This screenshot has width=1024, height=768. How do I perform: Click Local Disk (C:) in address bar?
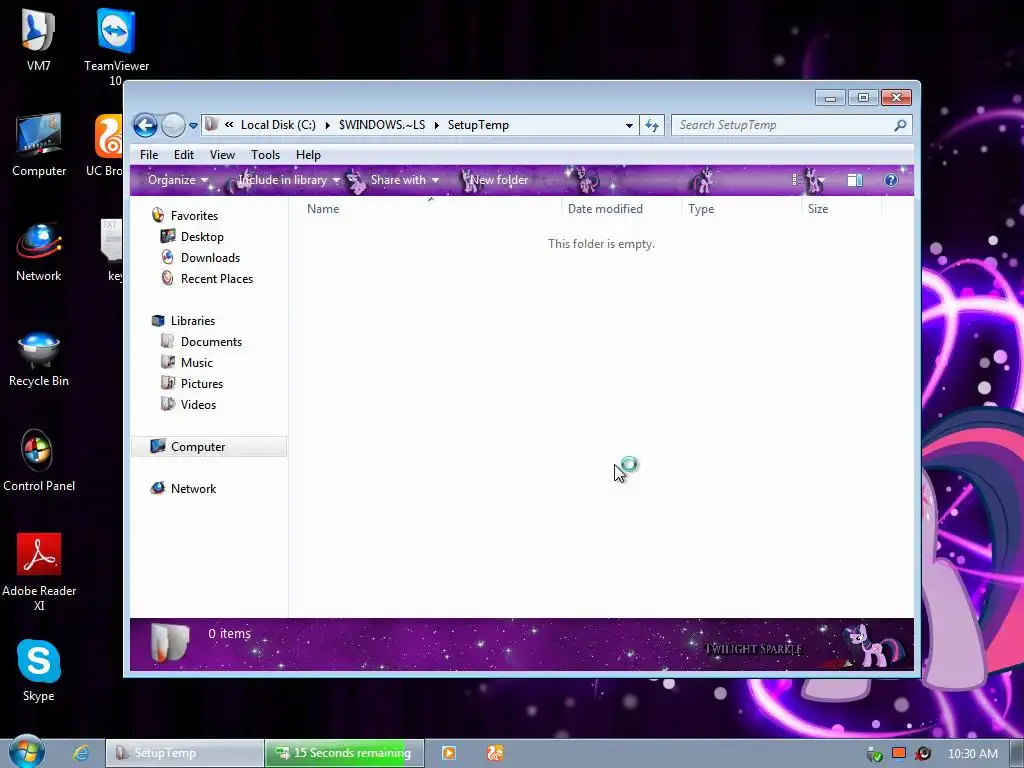pyautogui.click(x=278, y=125)
